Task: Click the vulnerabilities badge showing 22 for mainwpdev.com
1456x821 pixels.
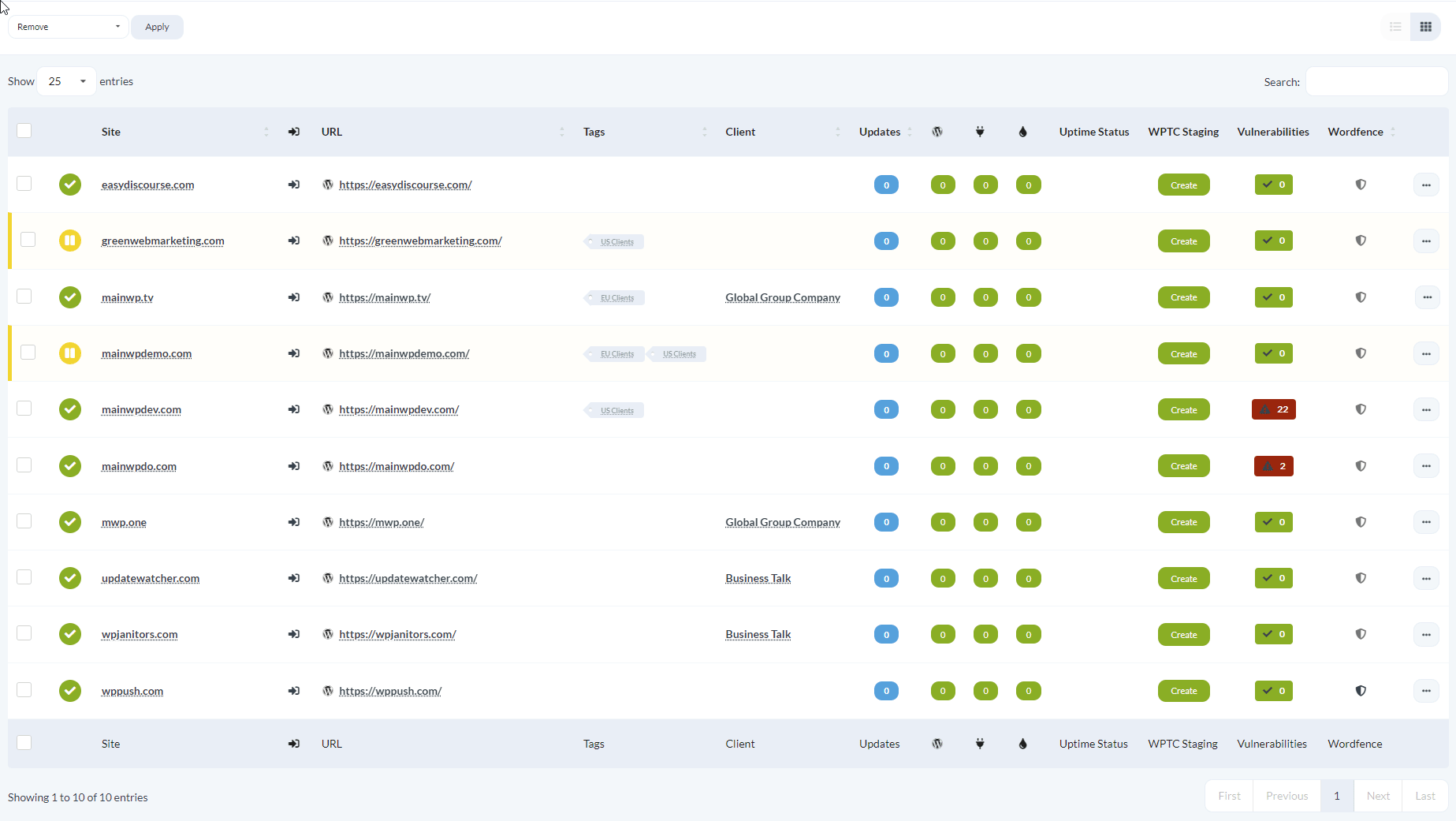Action: point(1273,409)
